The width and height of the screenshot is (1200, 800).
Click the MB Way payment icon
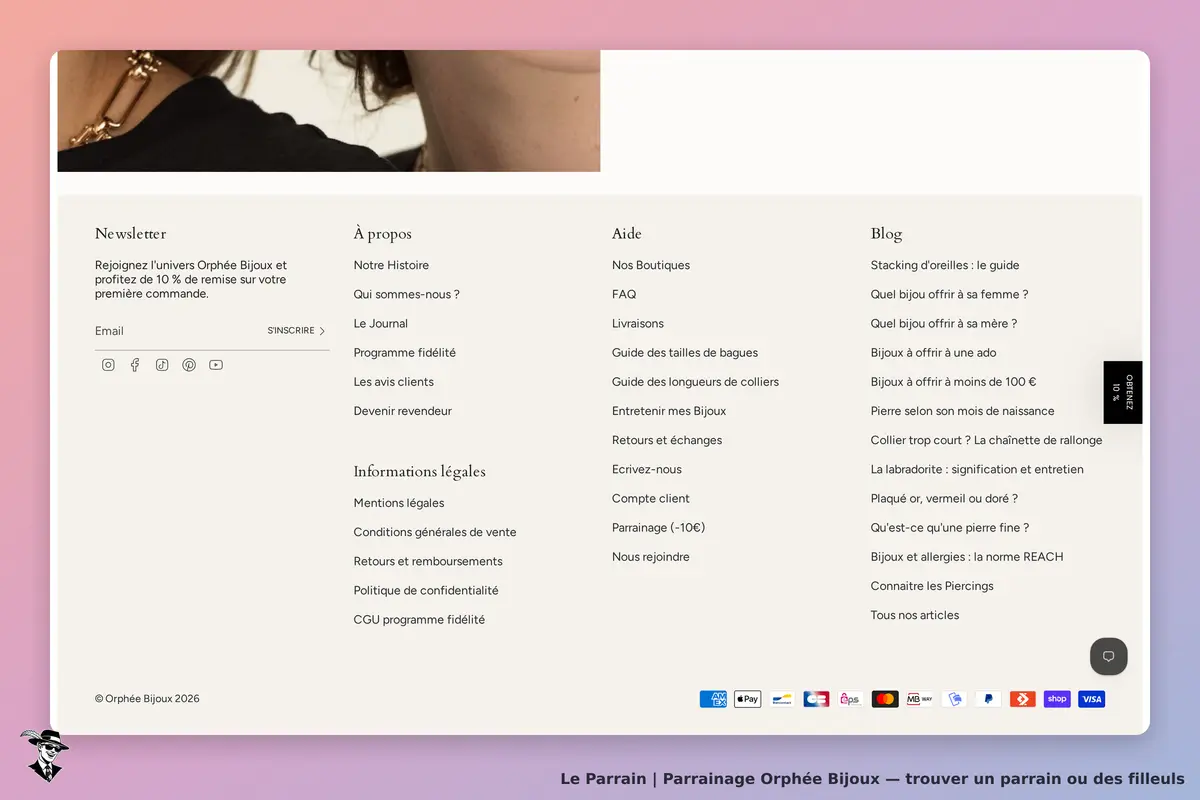click(x=919, y=699)
